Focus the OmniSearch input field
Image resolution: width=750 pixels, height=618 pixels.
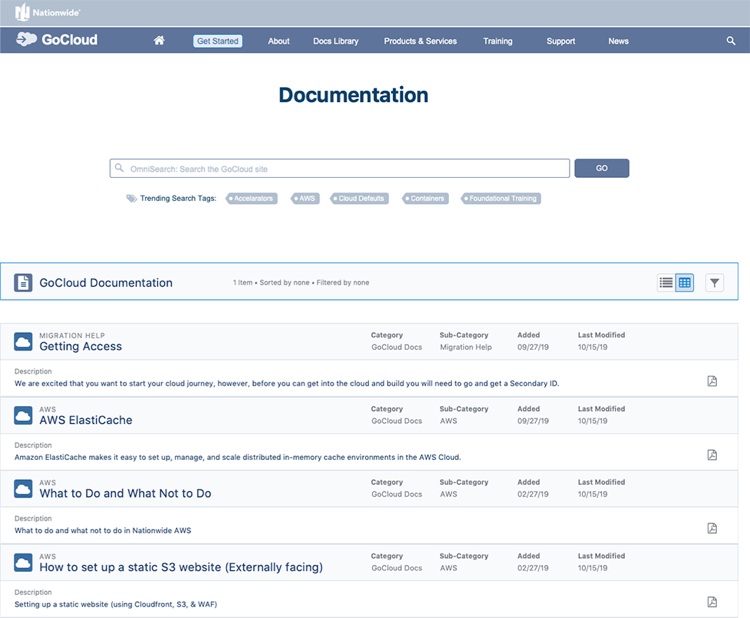(340, 168)
